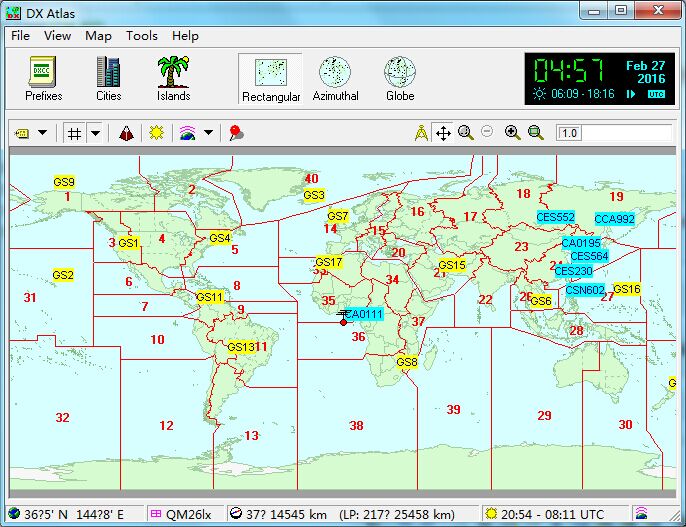Click the zoom in plus magnifier
686x527 pixels.
(x=512, y=133)
